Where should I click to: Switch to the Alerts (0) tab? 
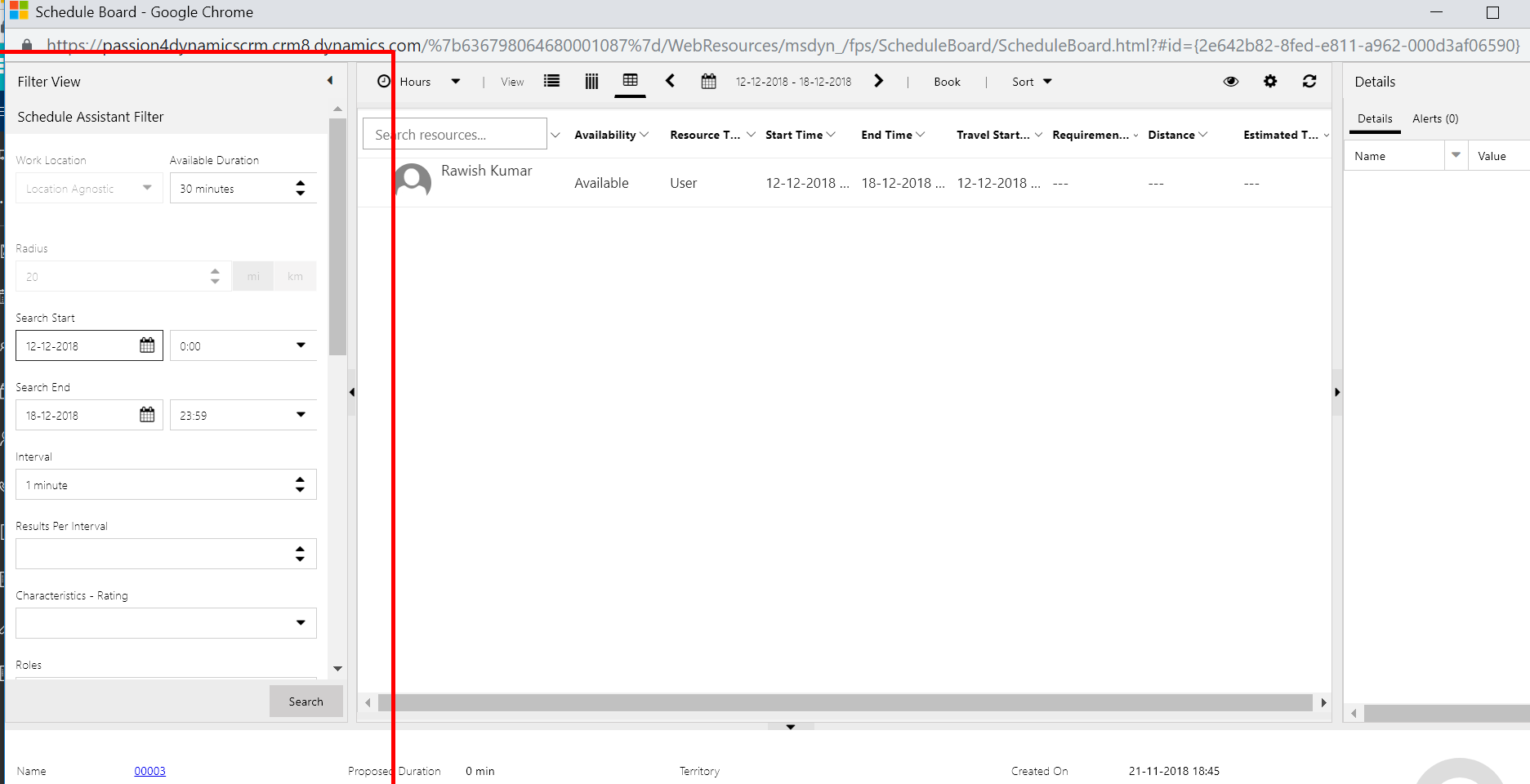click(x=1434, y=118)
